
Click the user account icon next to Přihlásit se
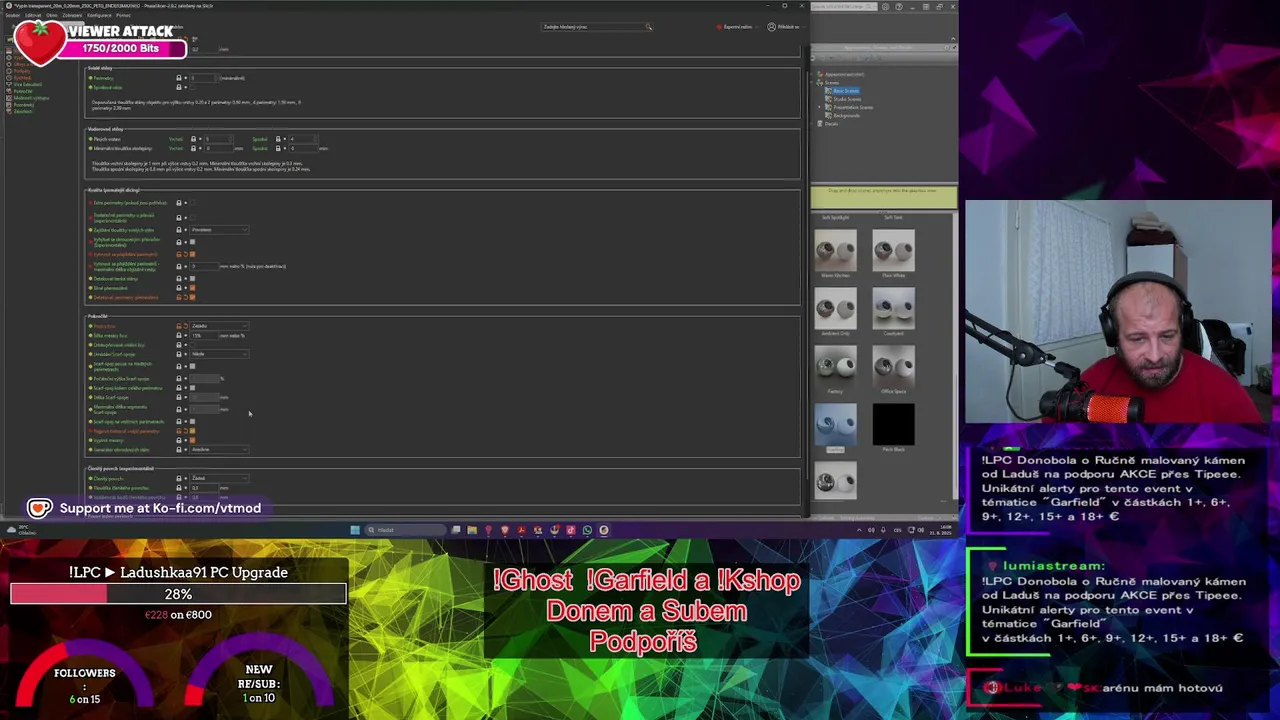click(x=771, y=27)
